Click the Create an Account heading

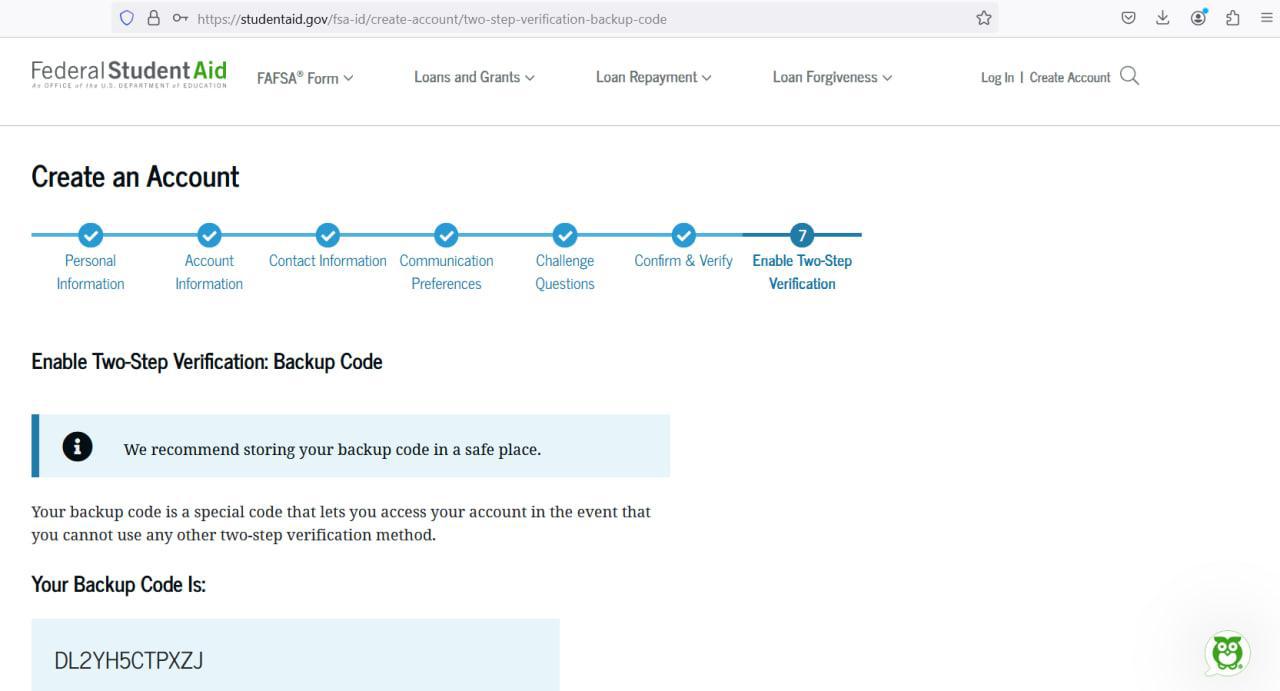[135, 177]
